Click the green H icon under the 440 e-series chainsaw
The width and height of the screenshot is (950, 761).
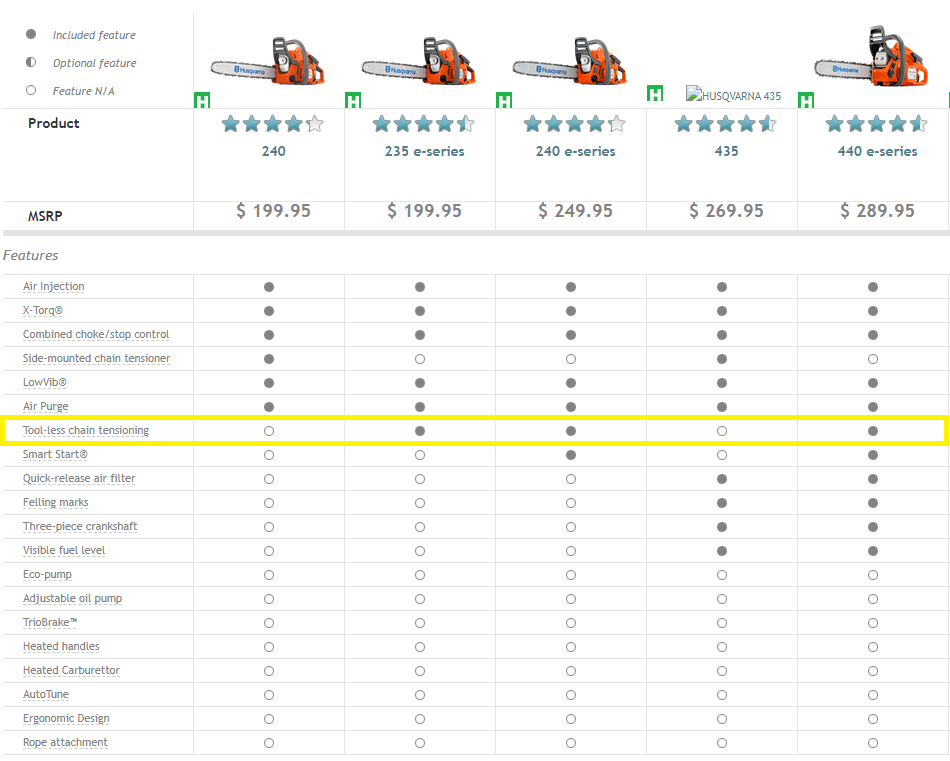click(806, 101)
